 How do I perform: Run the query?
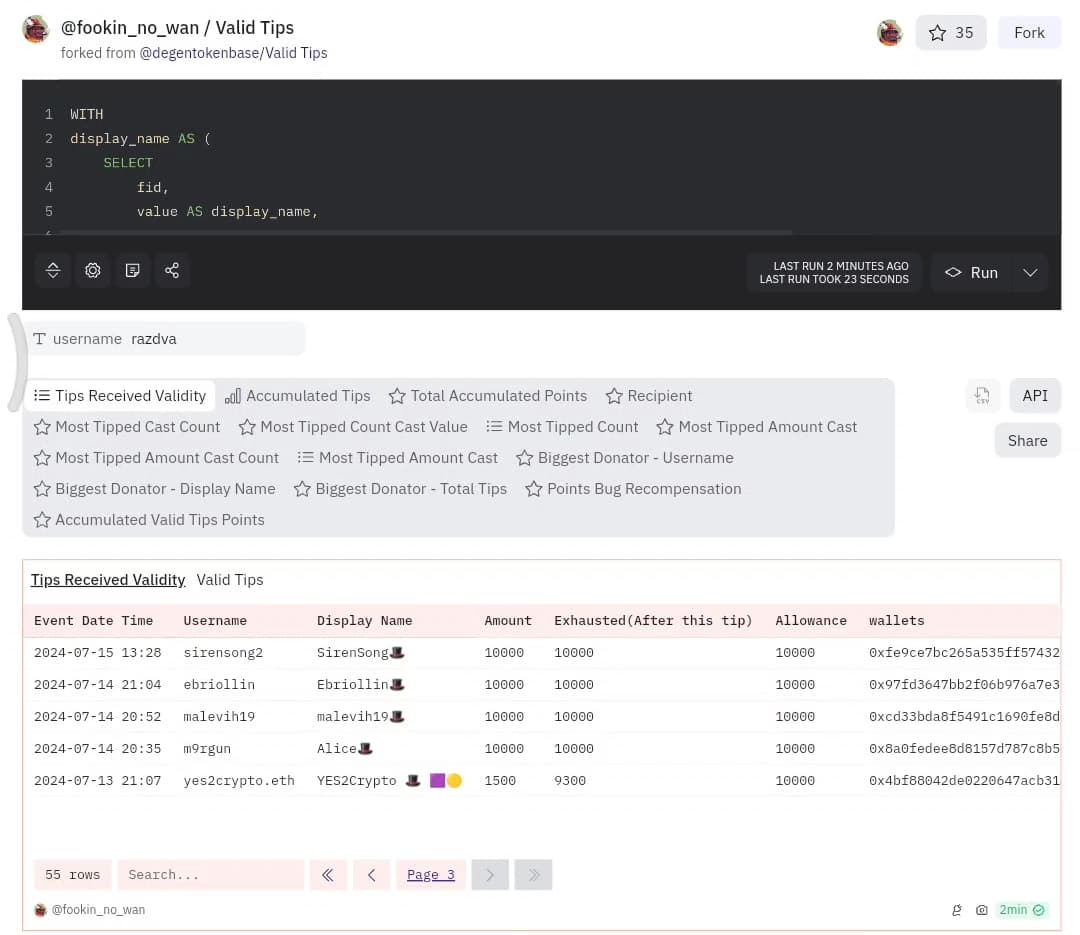coord(971,273)
